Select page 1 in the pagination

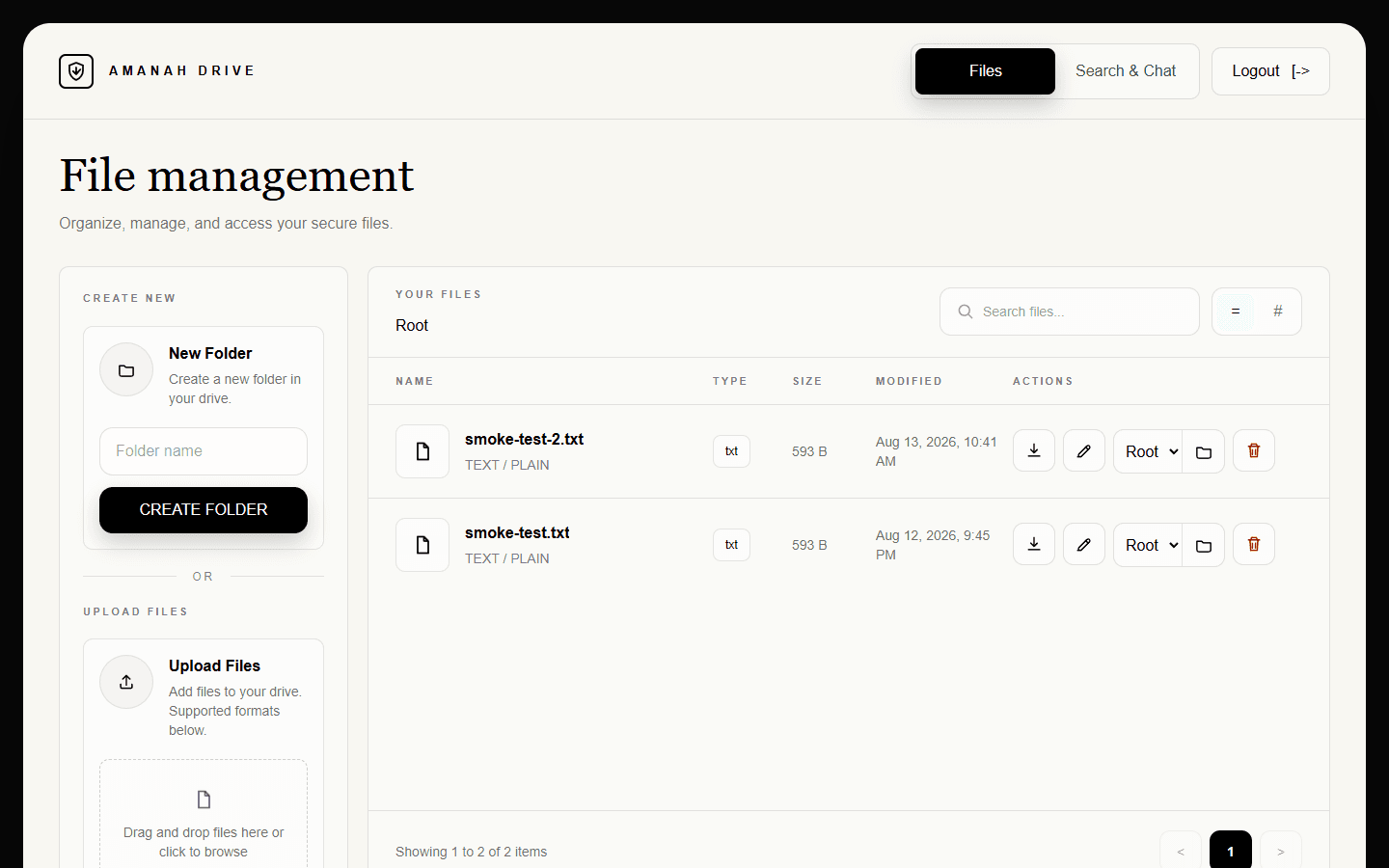tap(1231, 852)
